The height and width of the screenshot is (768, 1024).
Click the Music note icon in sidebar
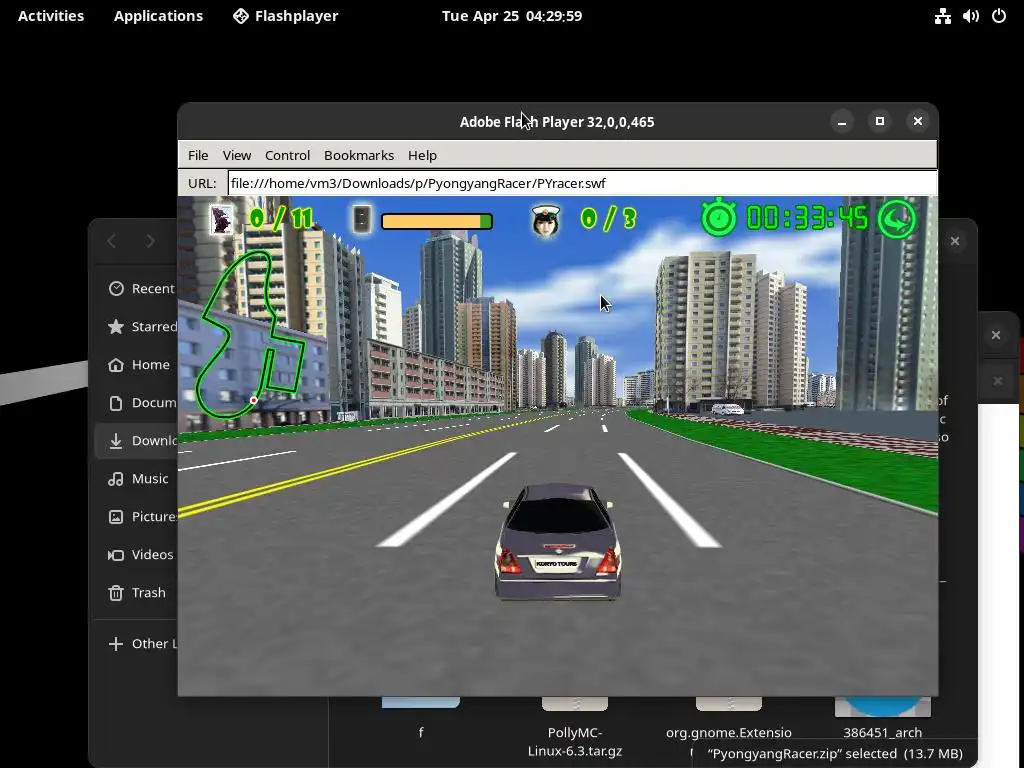pos(116,479)
